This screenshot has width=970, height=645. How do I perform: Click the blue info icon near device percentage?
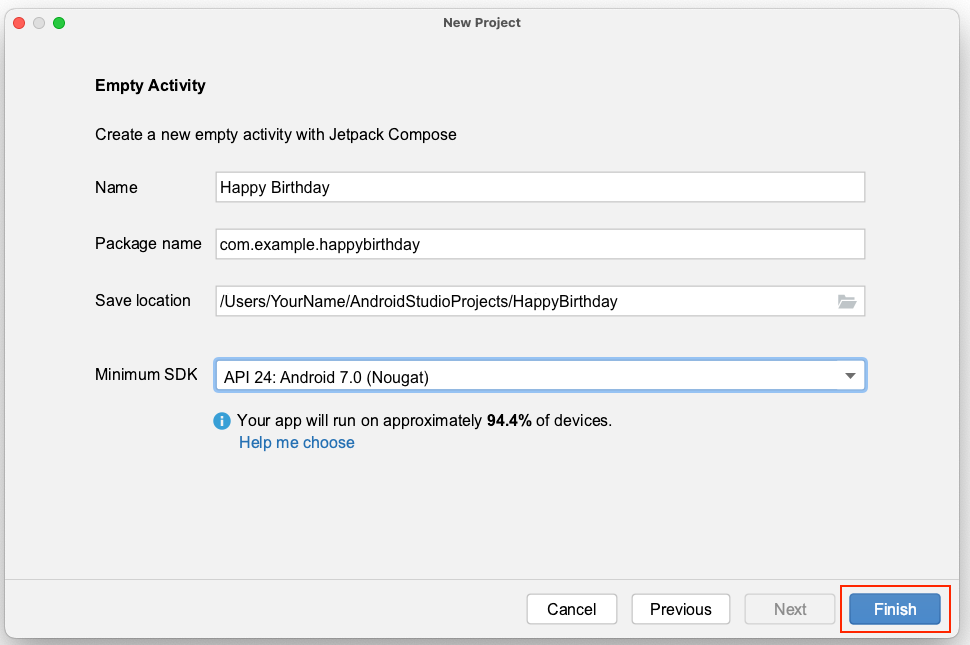coord(221,421)
